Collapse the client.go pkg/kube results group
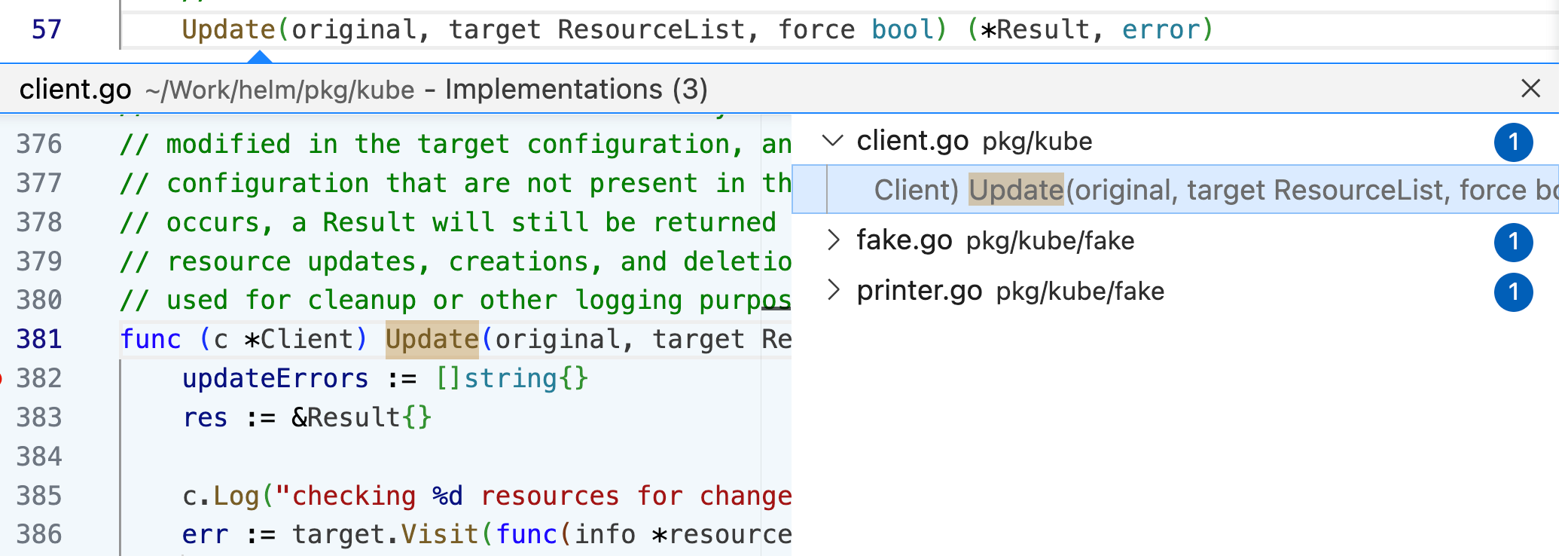This screenshot has height=556, width=1568. (x=832, y=141)
